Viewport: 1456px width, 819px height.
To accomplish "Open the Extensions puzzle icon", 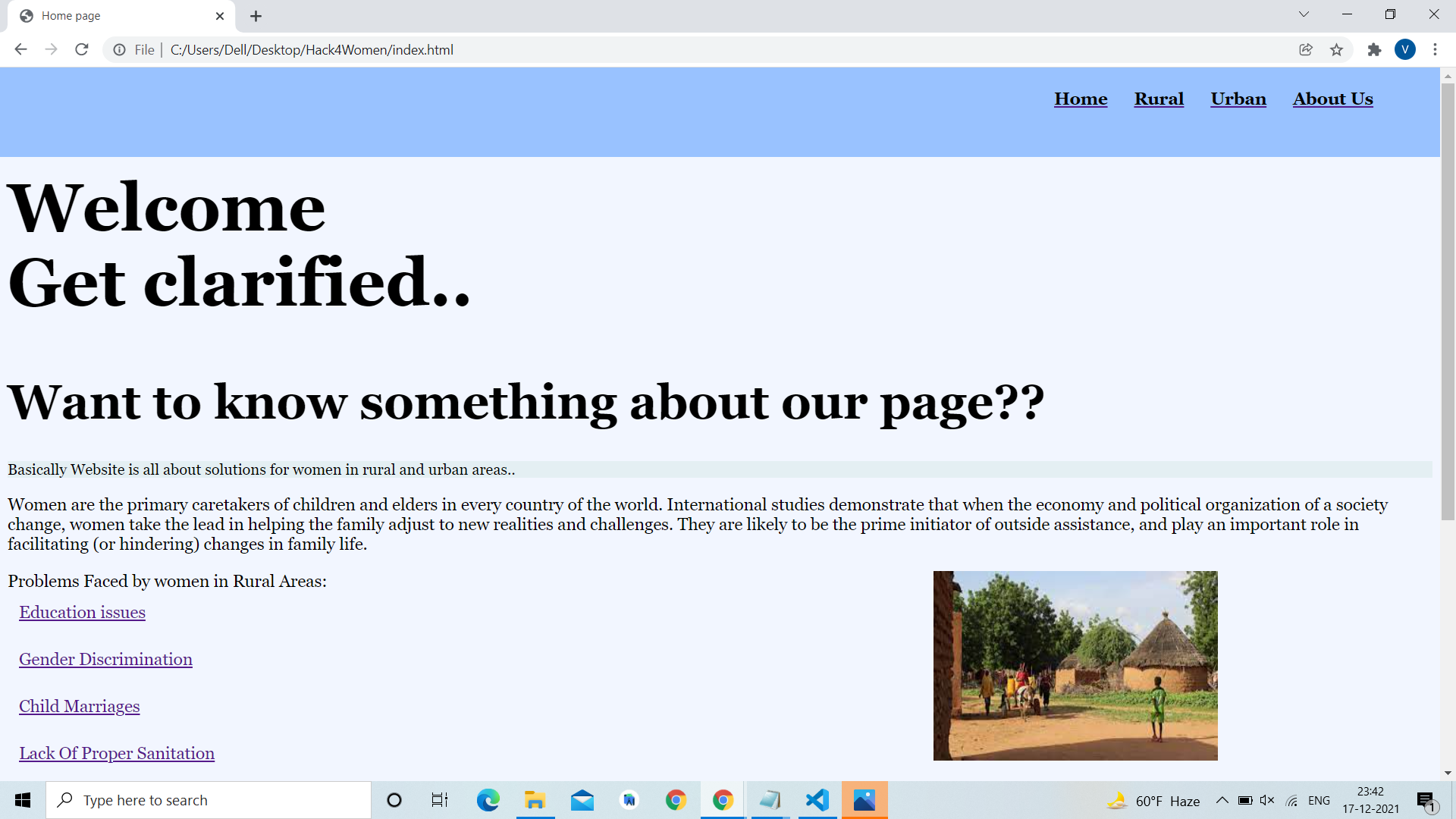I will (x=1374, y=49).
